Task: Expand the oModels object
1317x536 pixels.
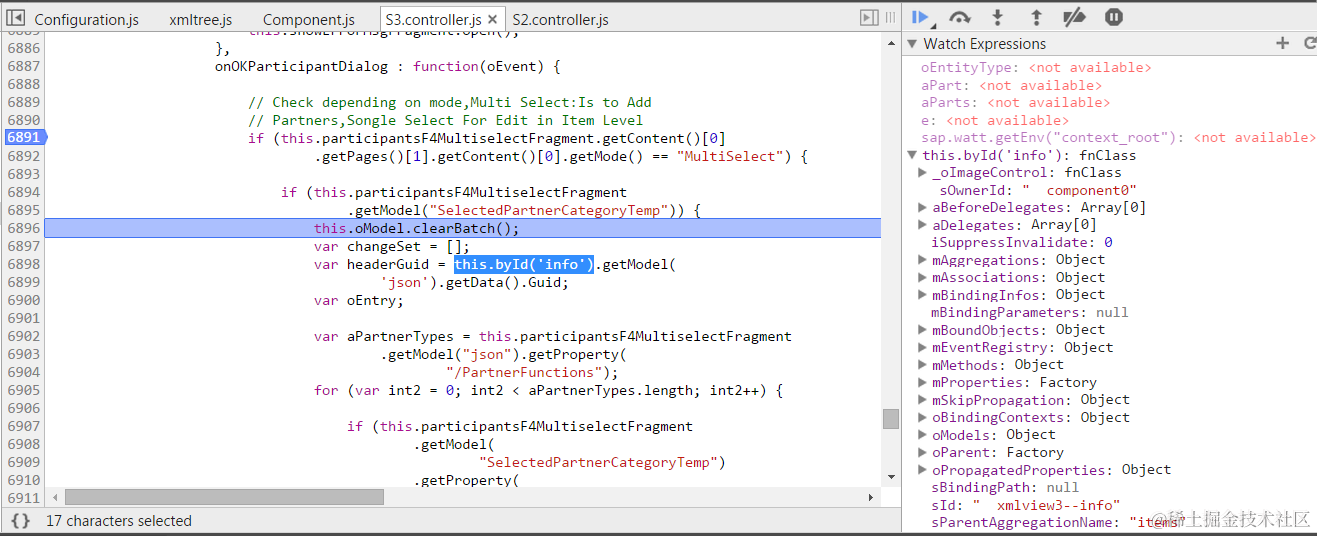Action: point(924,435)
